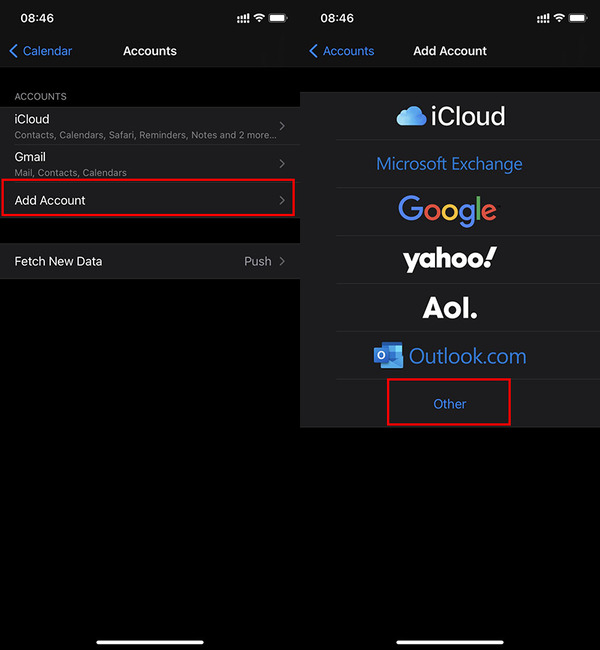Tap the home indicator bar on left screen
The height and width of the screenshot is (650, 600).
click(150, 641)
